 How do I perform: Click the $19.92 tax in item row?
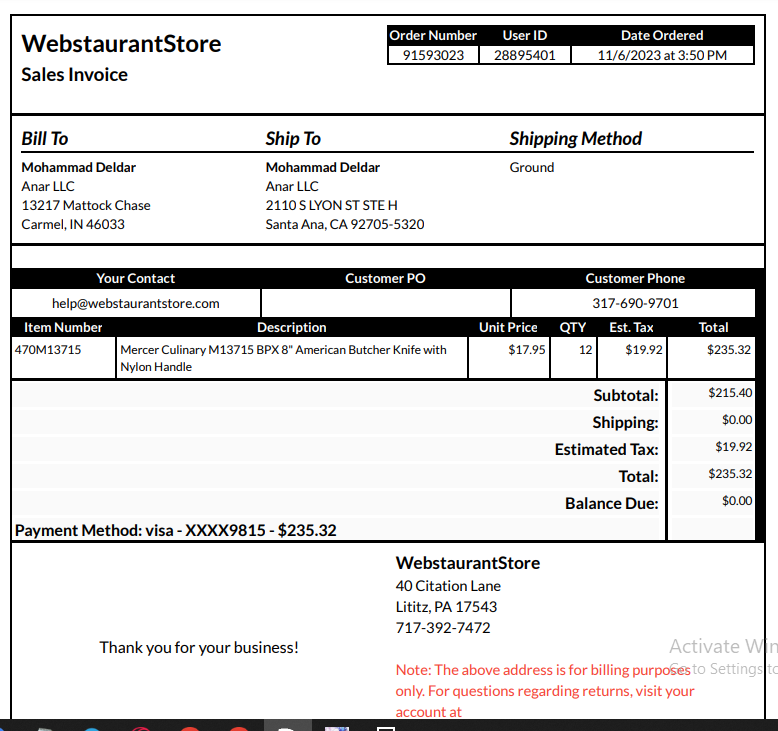[x=644, y=350]
